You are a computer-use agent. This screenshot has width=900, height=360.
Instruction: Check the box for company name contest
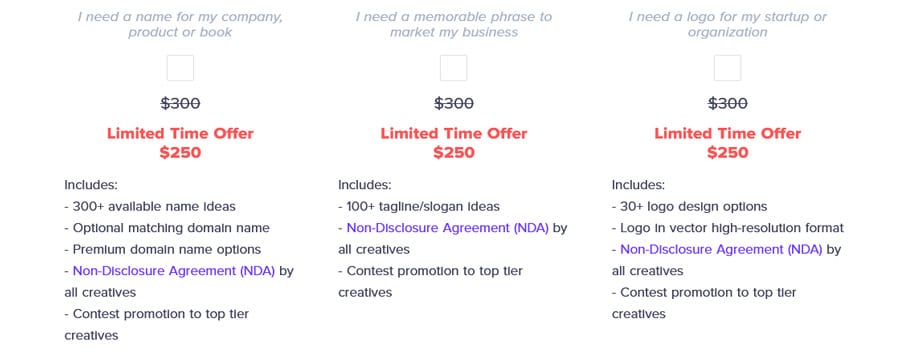point(180,68)
